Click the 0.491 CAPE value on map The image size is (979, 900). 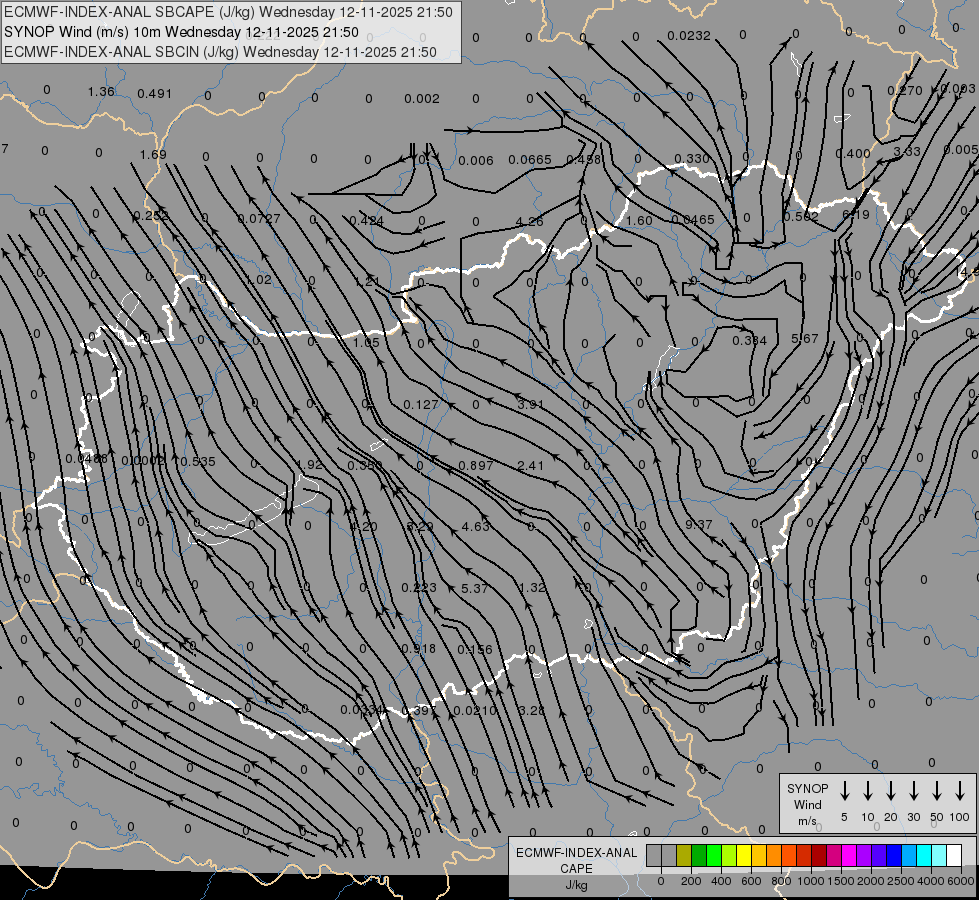pos(154,94)
